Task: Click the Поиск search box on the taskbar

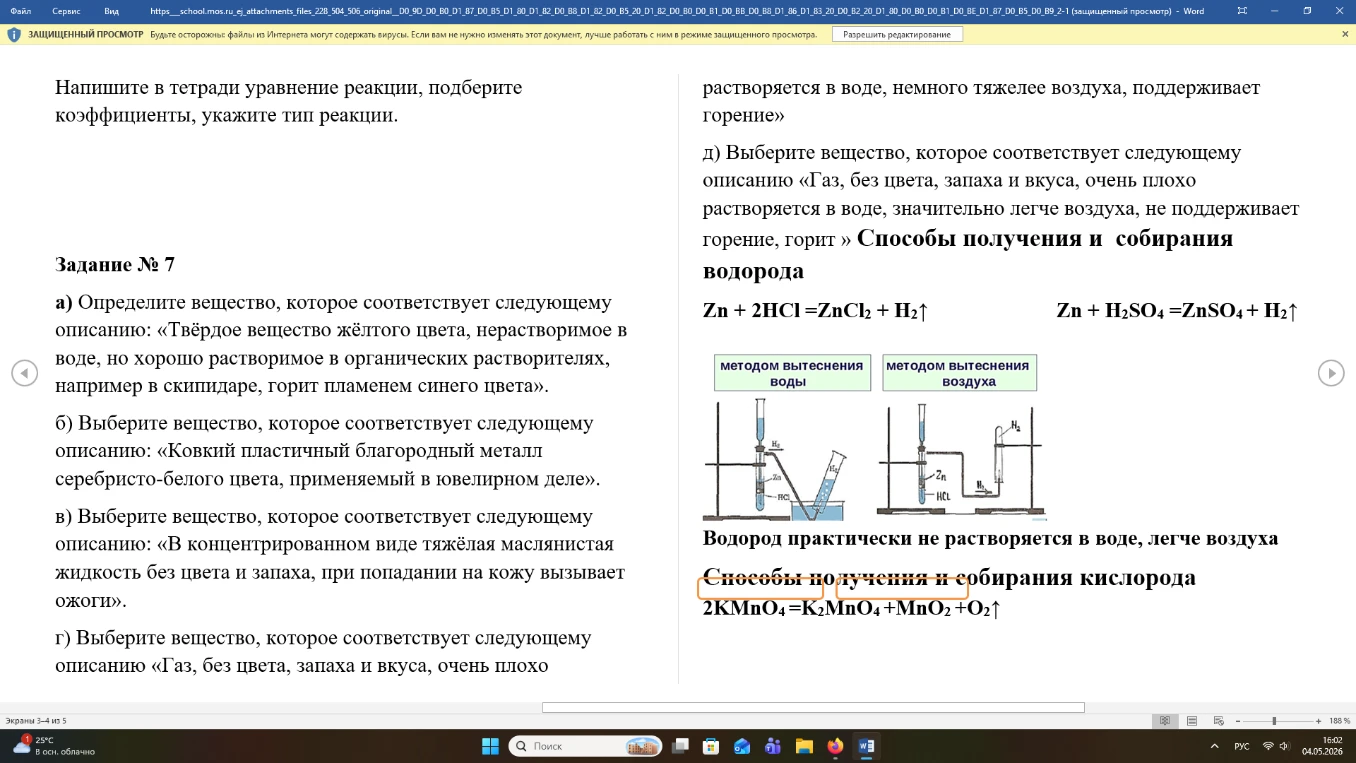Action: [586, 746]
